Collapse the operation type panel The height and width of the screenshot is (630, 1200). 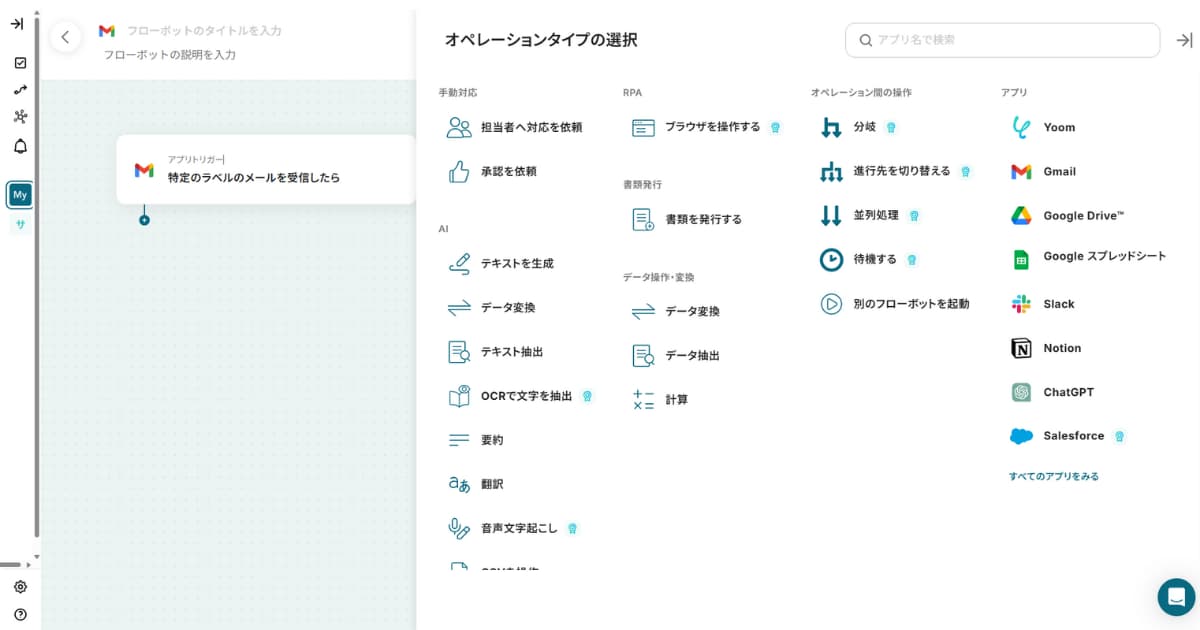click(x=1184, y=40)
